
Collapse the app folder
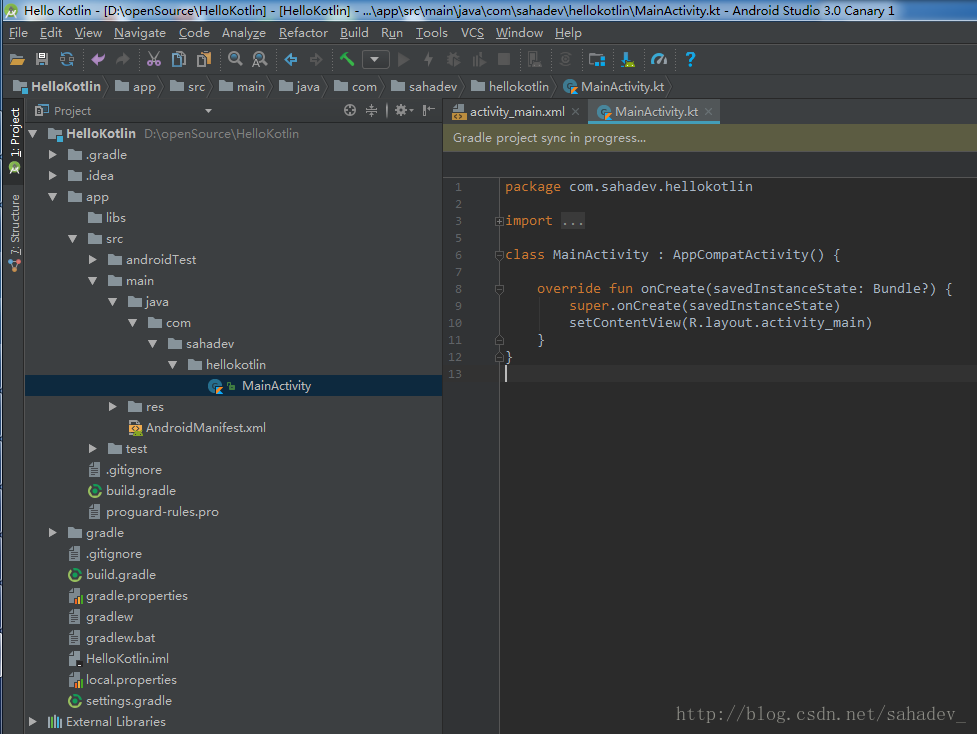pos(53,197)
